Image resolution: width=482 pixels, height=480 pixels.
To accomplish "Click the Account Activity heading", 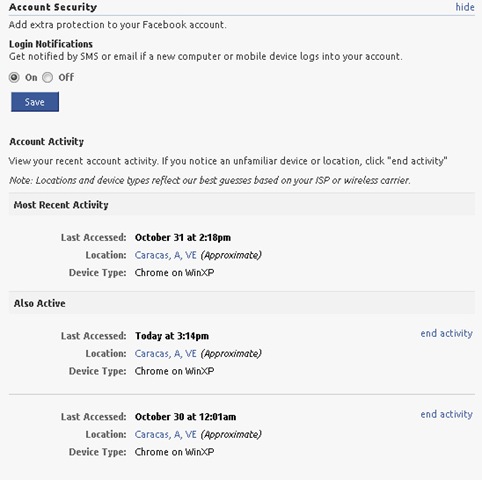I will tap(46, 142).
